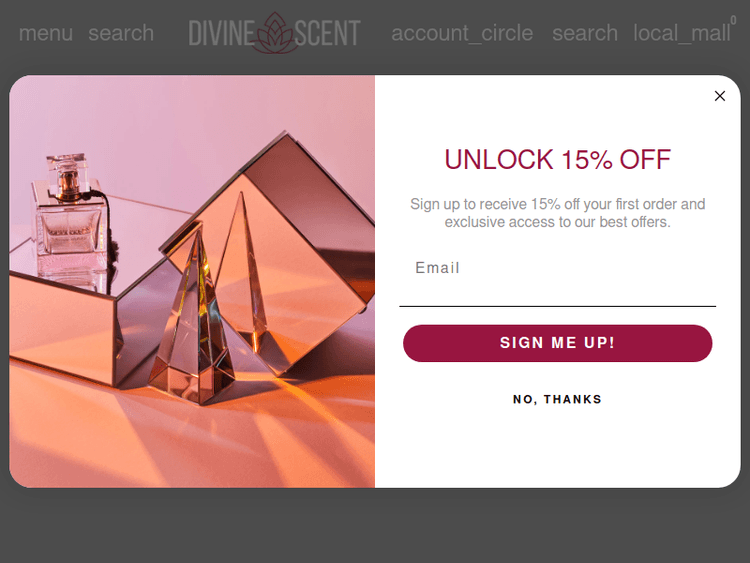The image size is (750, 563).
Task: Click the word SCENT in the logo
Action: click(327, 33)
